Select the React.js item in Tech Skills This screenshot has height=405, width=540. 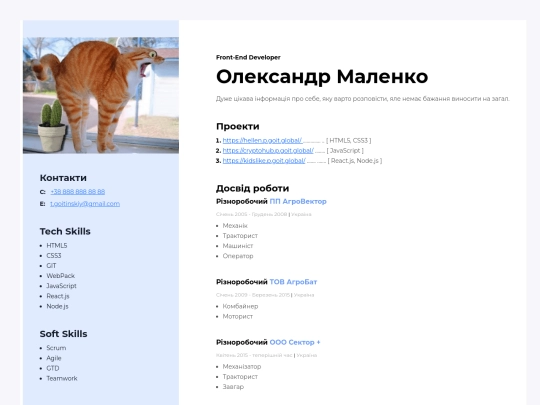(x=58, y=296)
